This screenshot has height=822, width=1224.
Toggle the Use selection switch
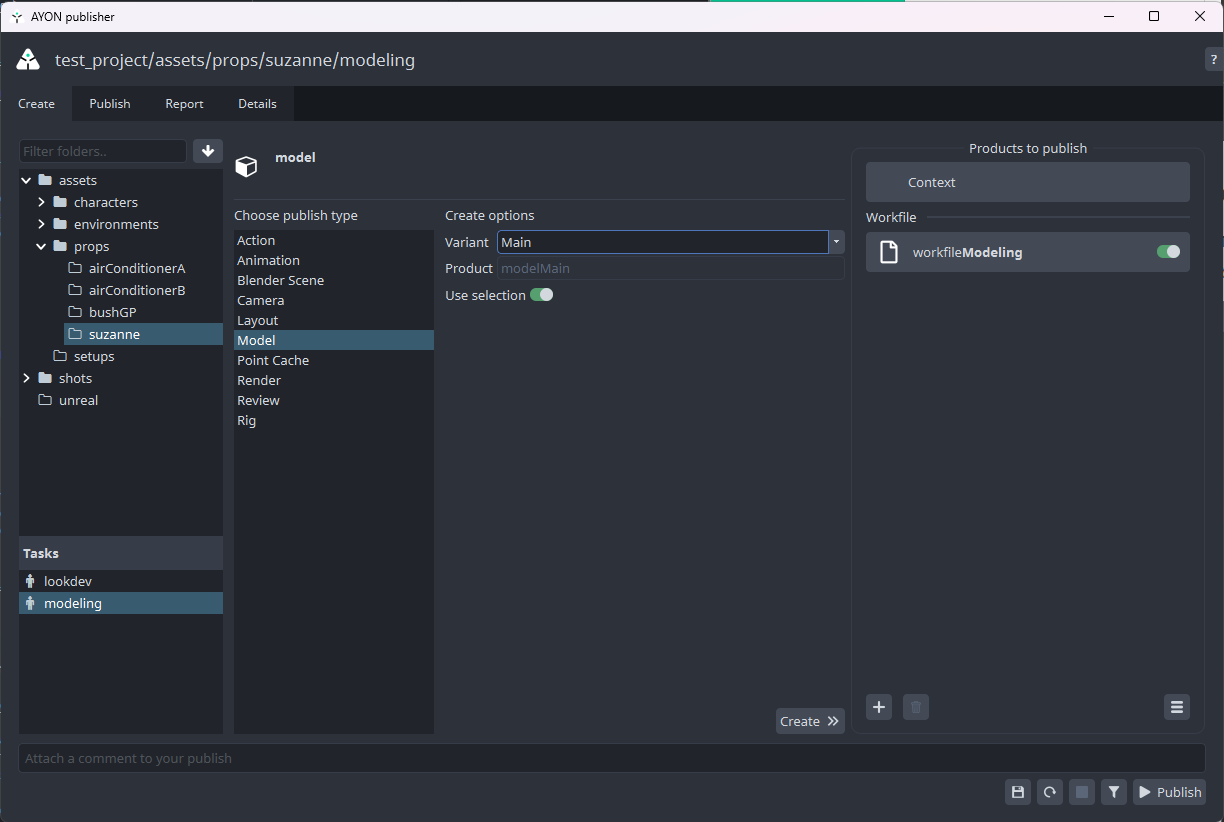(x=541, y=295)
